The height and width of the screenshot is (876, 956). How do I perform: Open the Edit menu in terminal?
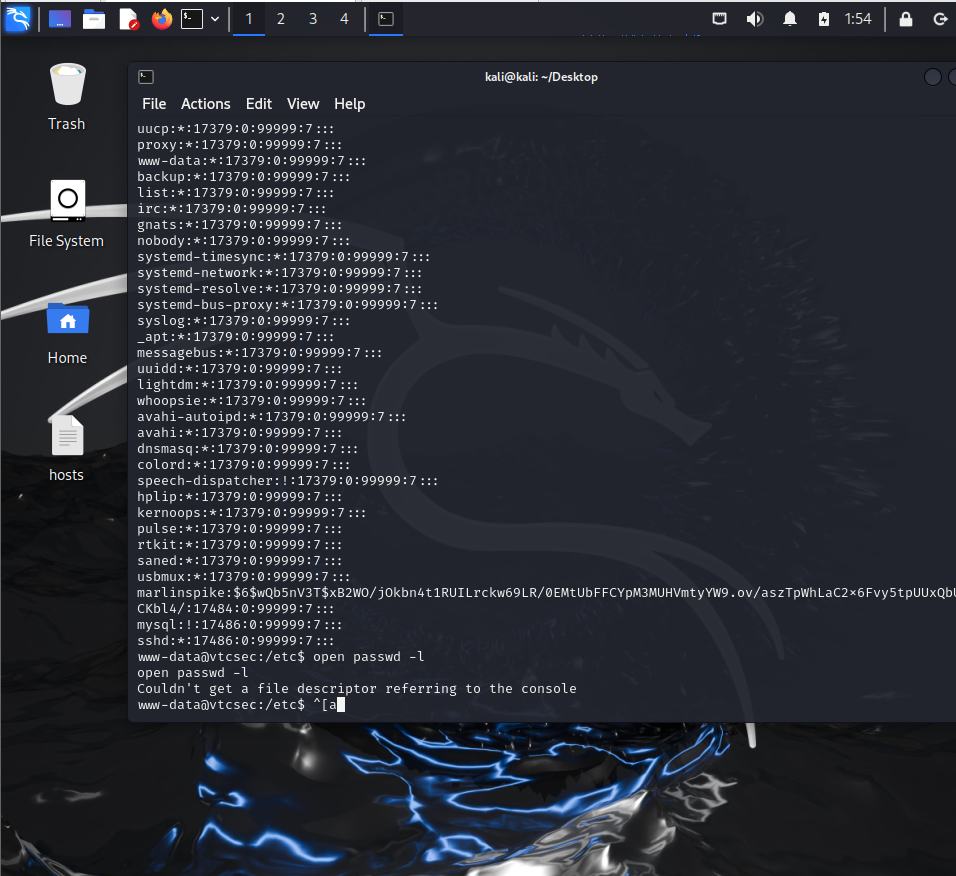[259, 104]
